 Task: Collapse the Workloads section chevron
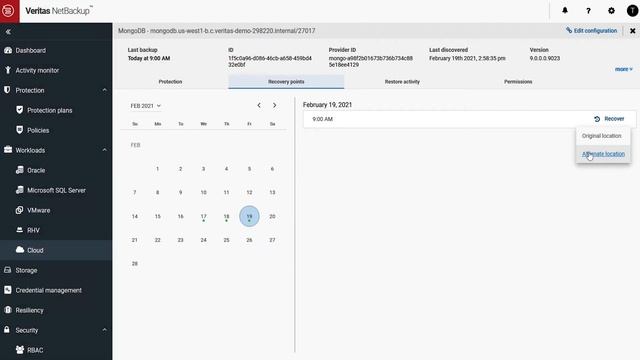pyautogui.click(x=104, y=150)
